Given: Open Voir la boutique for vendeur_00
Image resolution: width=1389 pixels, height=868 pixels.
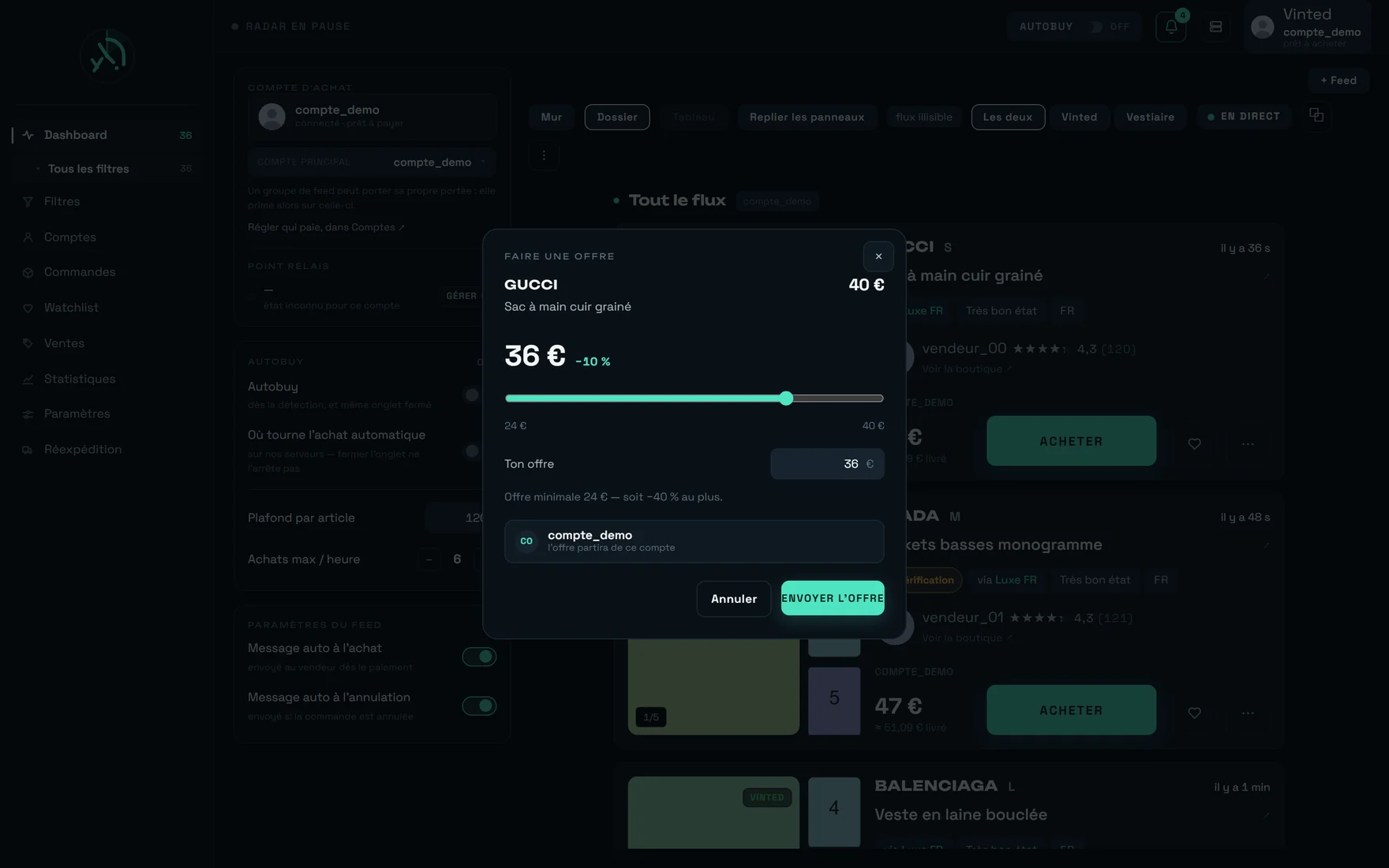Looking at the screenshot, I should click(967, 369).
